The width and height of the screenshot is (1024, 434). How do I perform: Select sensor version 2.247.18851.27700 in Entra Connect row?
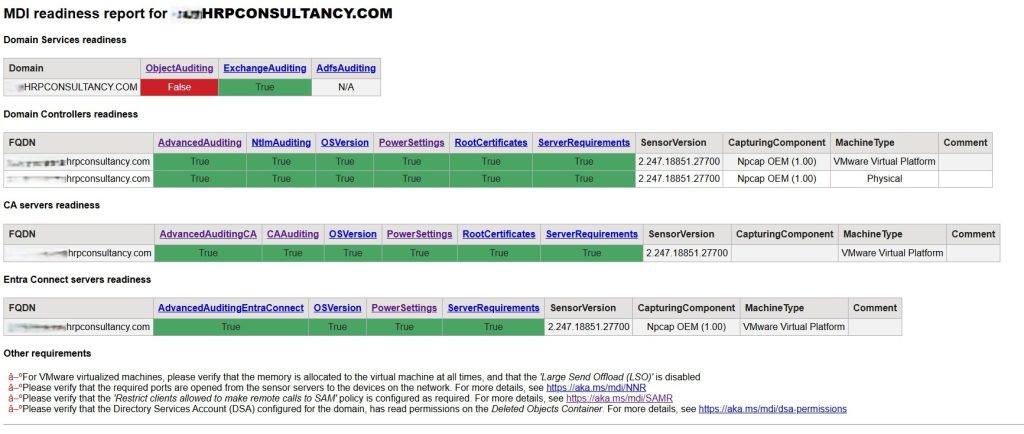[x=588, y=326]
